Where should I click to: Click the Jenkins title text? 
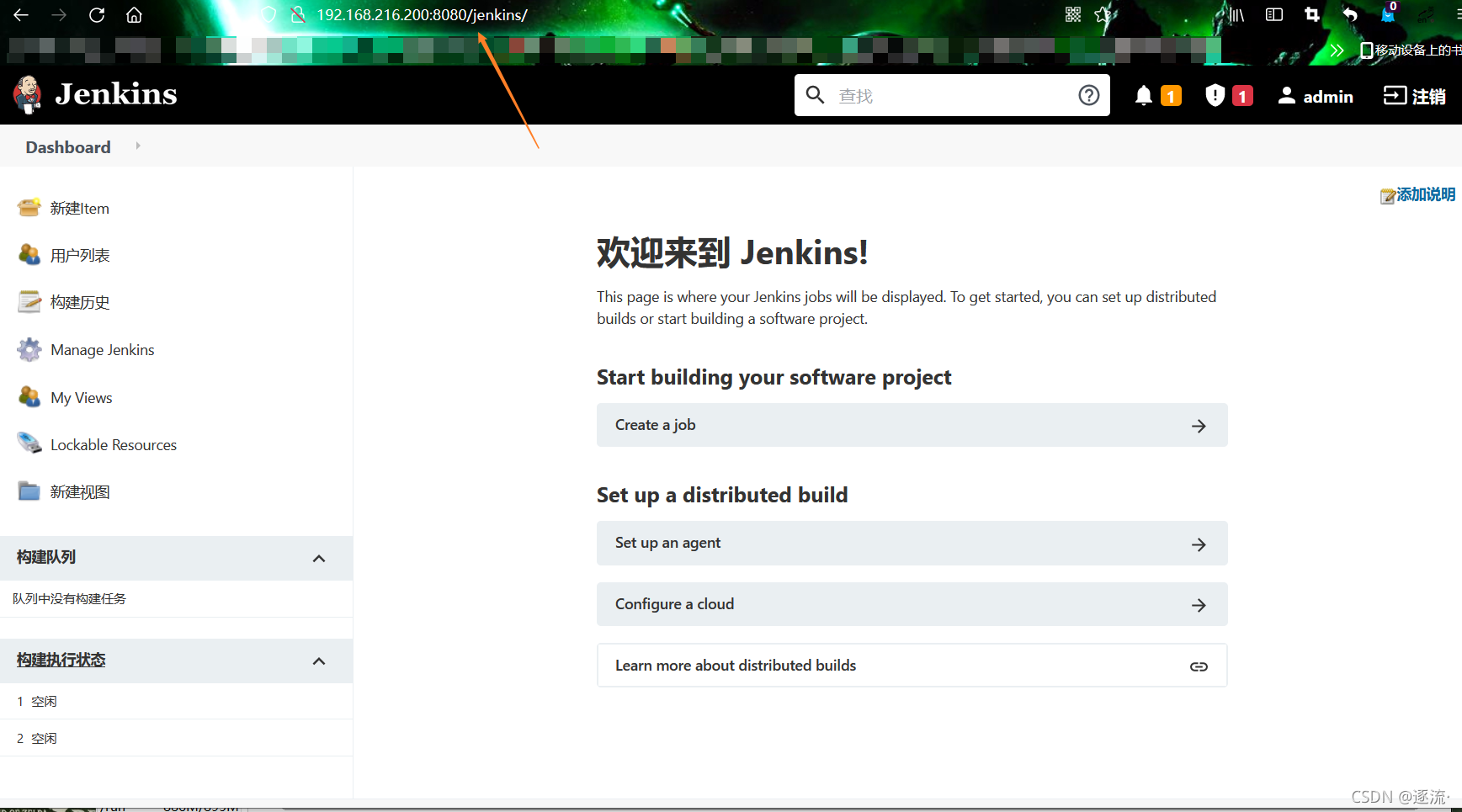click(x=116, y=94)
